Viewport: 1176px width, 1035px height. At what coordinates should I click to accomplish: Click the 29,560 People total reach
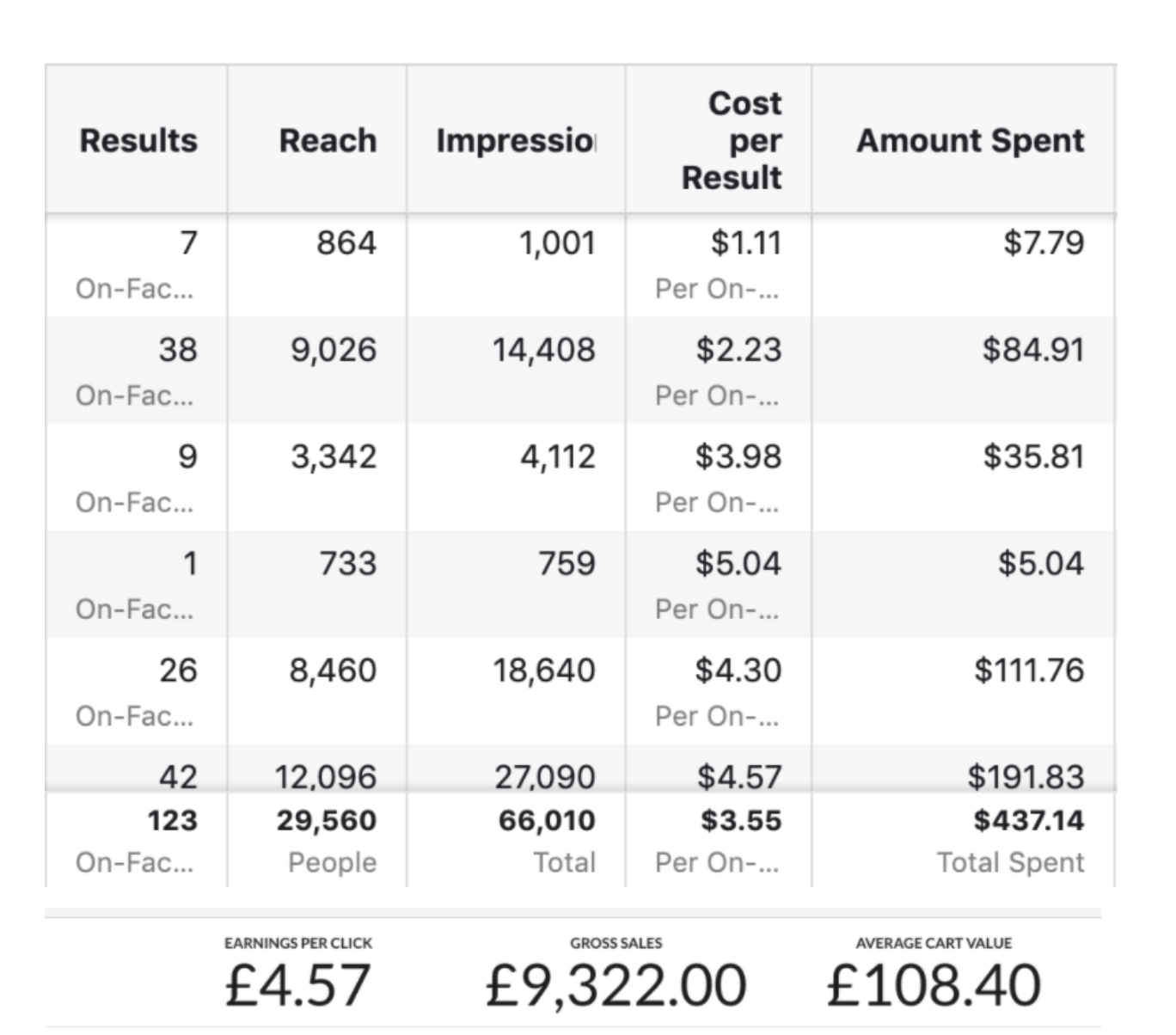[326, 820]
